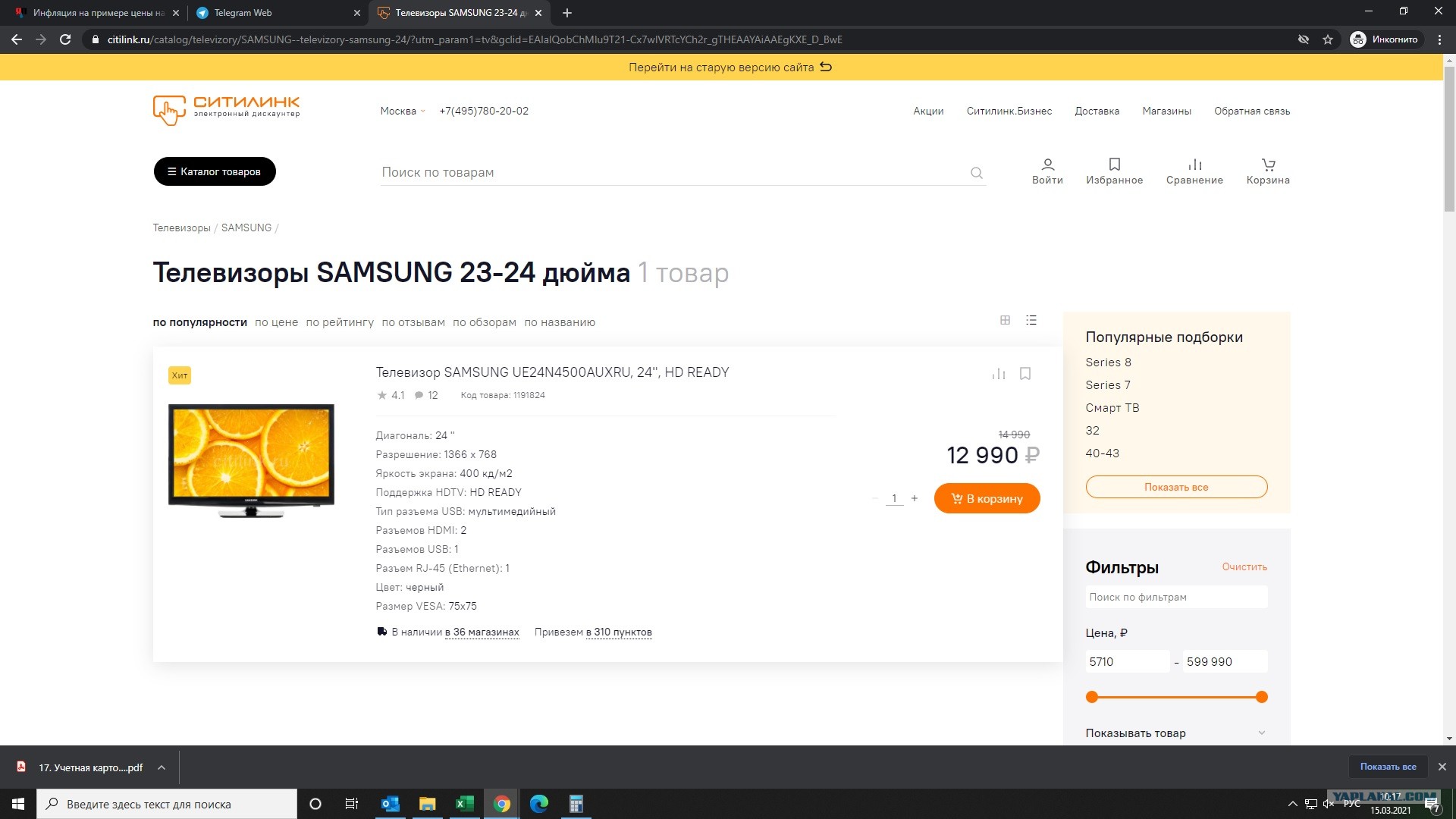The image size is (1456, 819).
Task: Open Избранное bookmarks in header
Action: (1114, 171)
